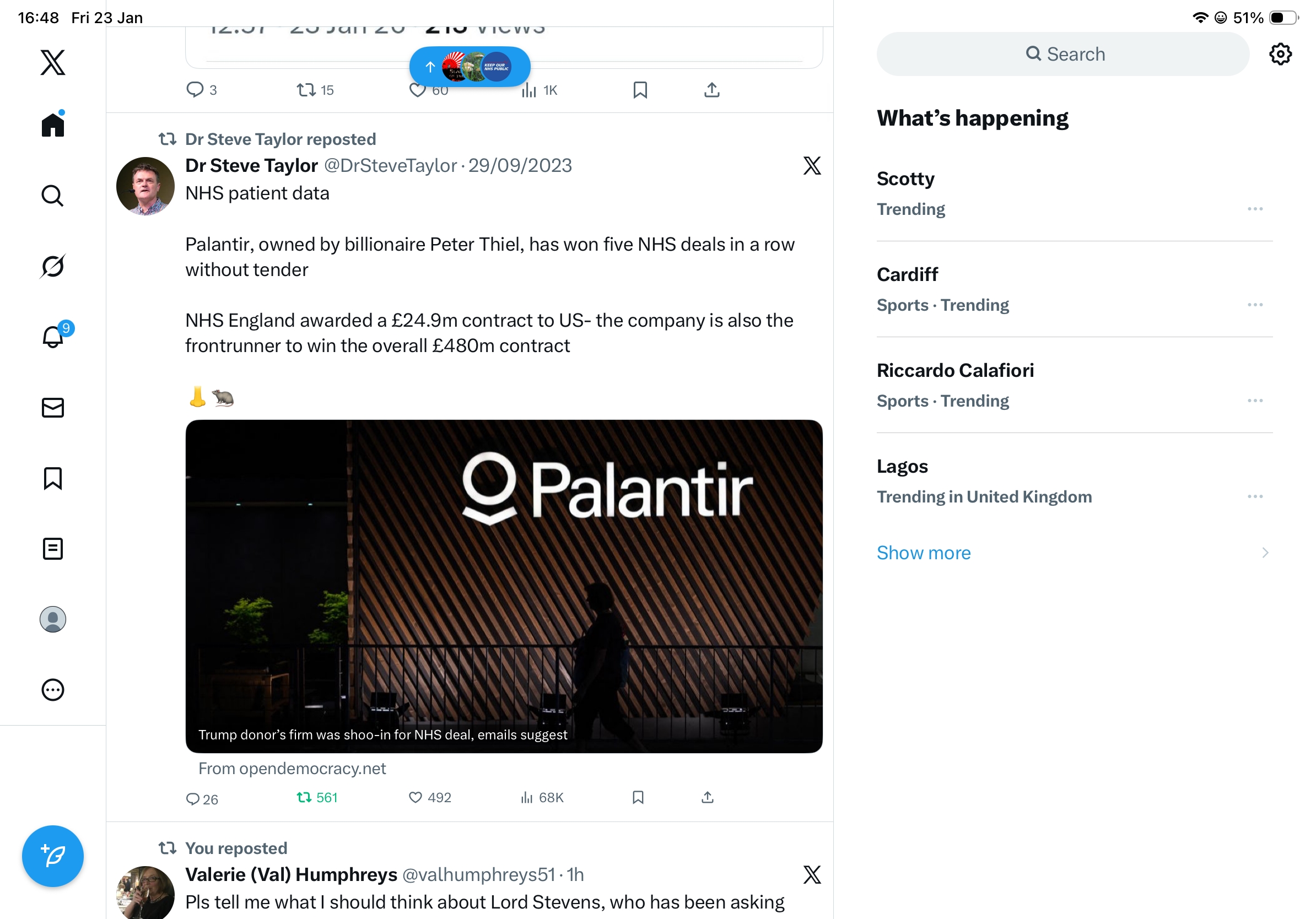The height and width of the screenshot is (919, 1316).
Task: Open profile avatar in sidebar
Action: click(53, 619)
